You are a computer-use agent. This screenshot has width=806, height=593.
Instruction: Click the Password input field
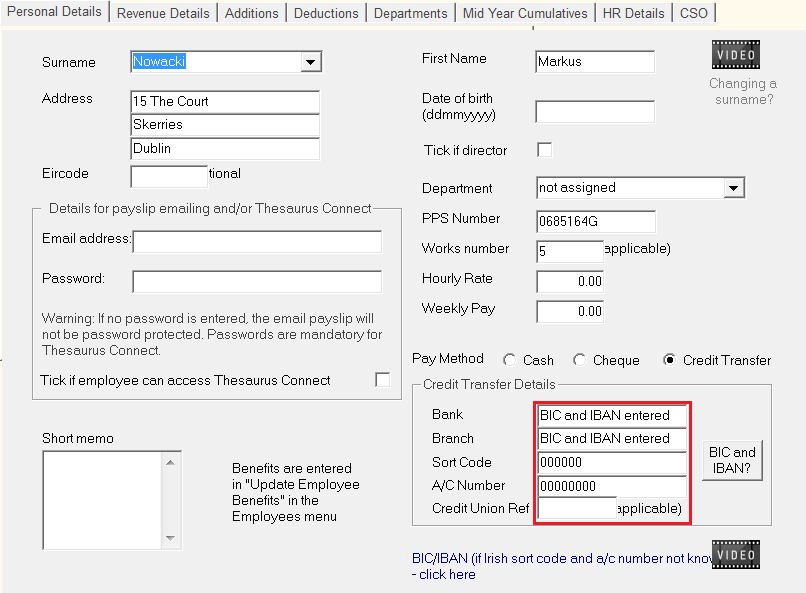[x=257, y=282]
